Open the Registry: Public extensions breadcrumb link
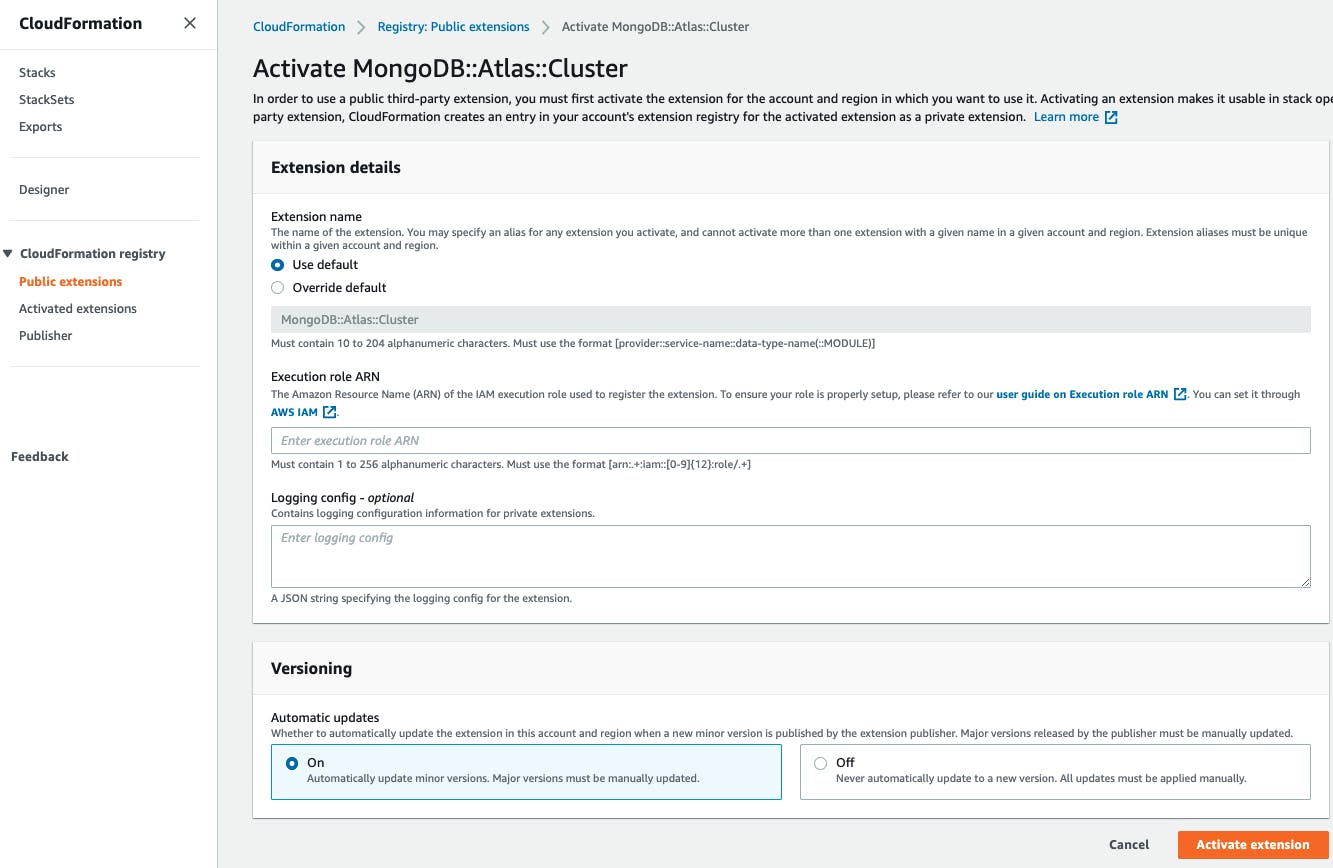Screen dimensions: 1333x868 (453, 26)
